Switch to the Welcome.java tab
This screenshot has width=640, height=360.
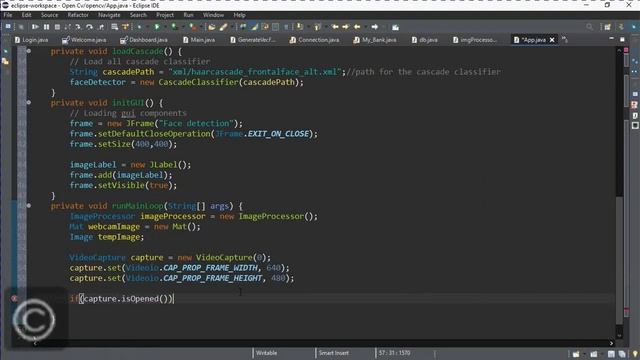click(x=84, y=40)
